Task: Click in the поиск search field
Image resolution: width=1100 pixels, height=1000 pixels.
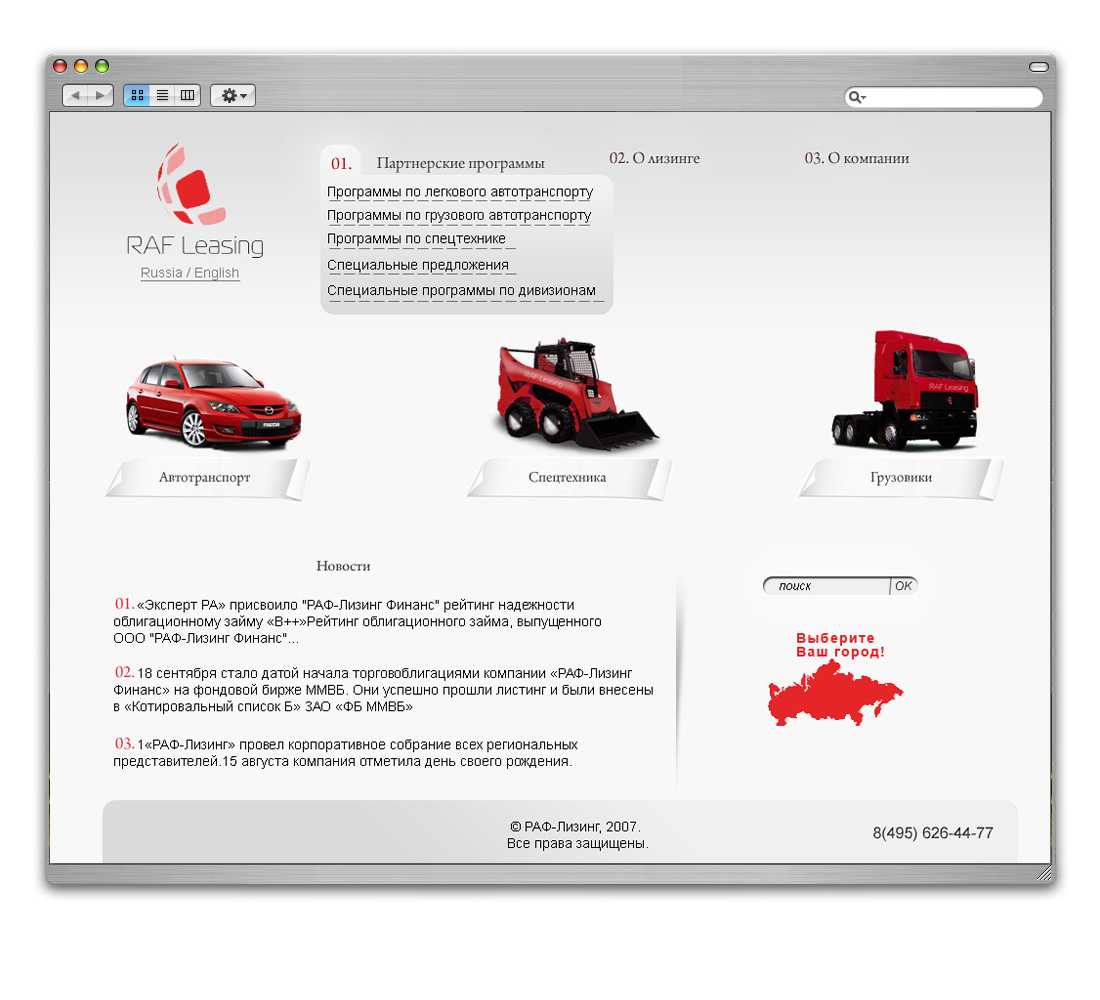Action: pos(826,586)
